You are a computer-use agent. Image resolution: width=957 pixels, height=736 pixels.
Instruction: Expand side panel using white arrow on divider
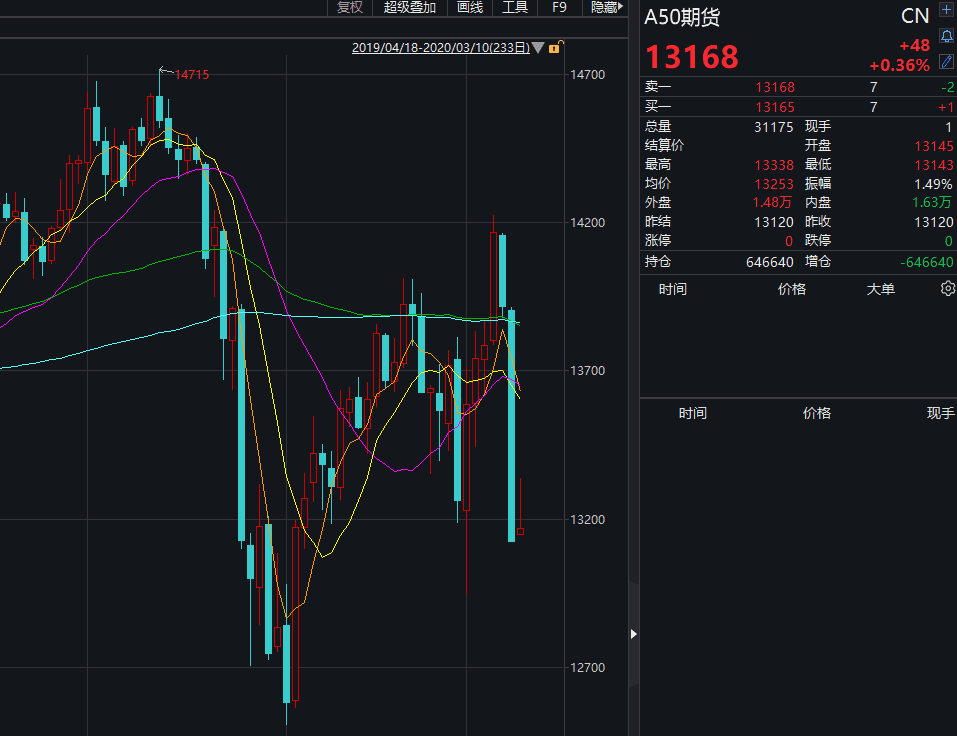tap(634, 634)
